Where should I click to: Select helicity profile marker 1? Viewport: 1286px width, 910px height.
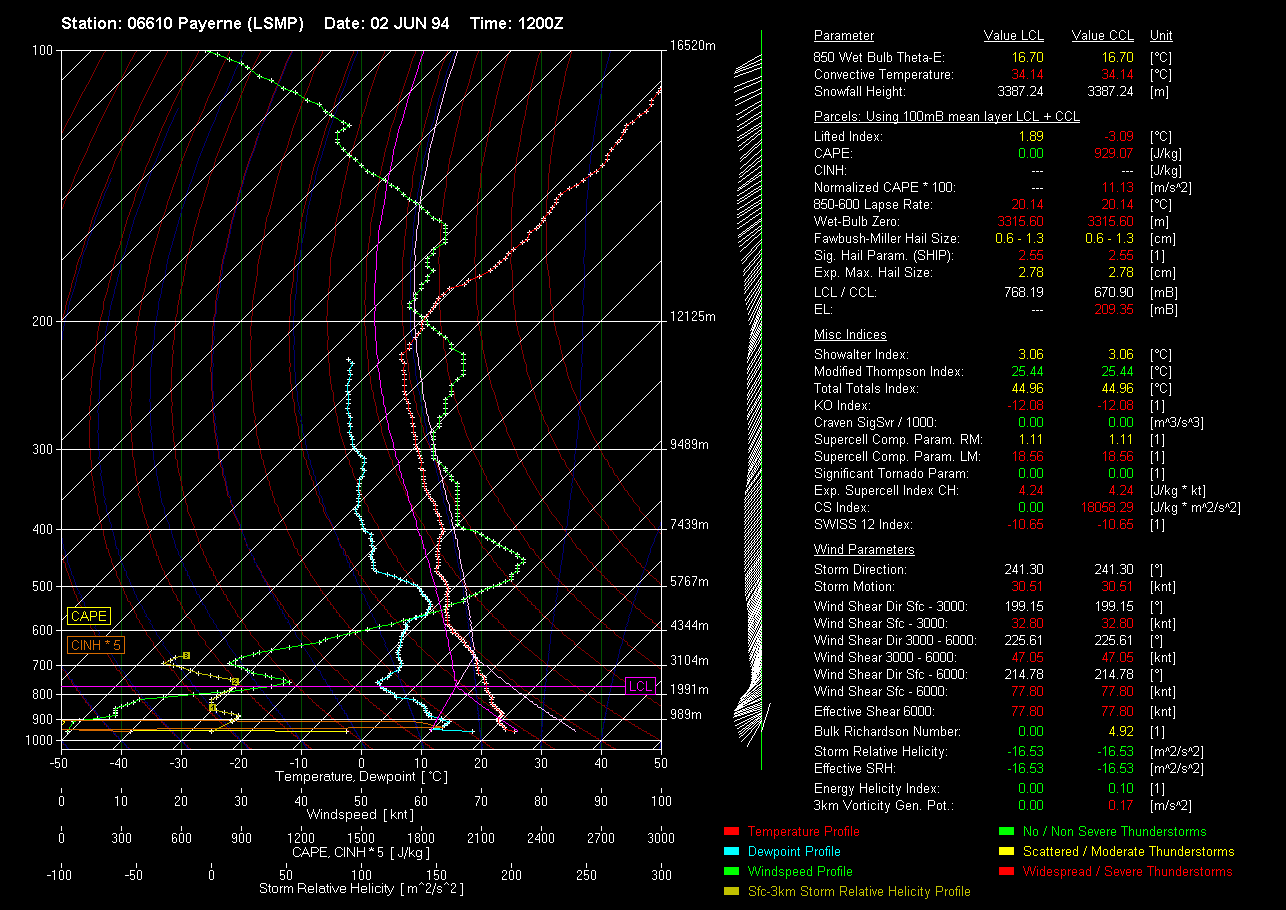click(212, 707)
